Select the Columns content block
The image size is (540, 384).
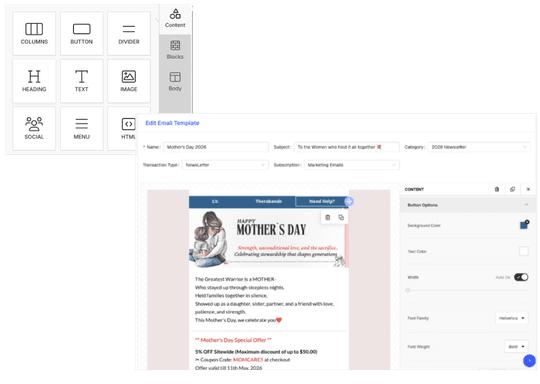34,33
